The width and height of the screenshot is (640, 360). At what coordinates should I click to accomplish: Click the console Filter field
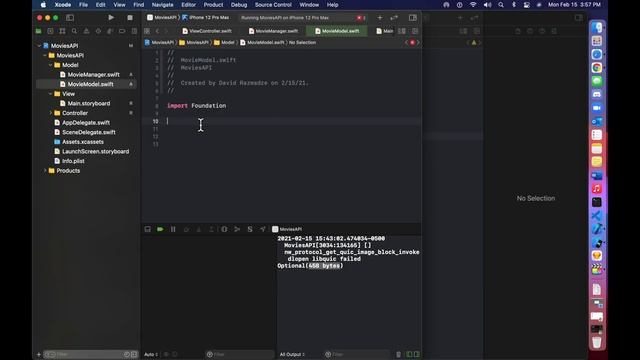357,354
